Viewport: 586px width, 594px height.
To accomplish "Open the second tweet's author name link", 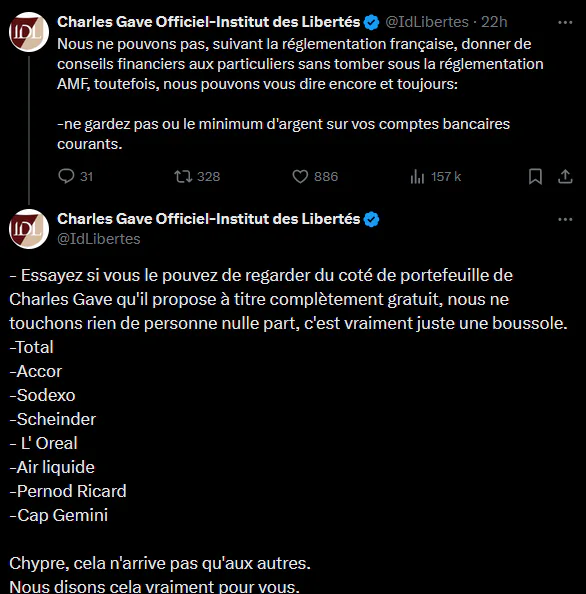I will tap(208, 219).
